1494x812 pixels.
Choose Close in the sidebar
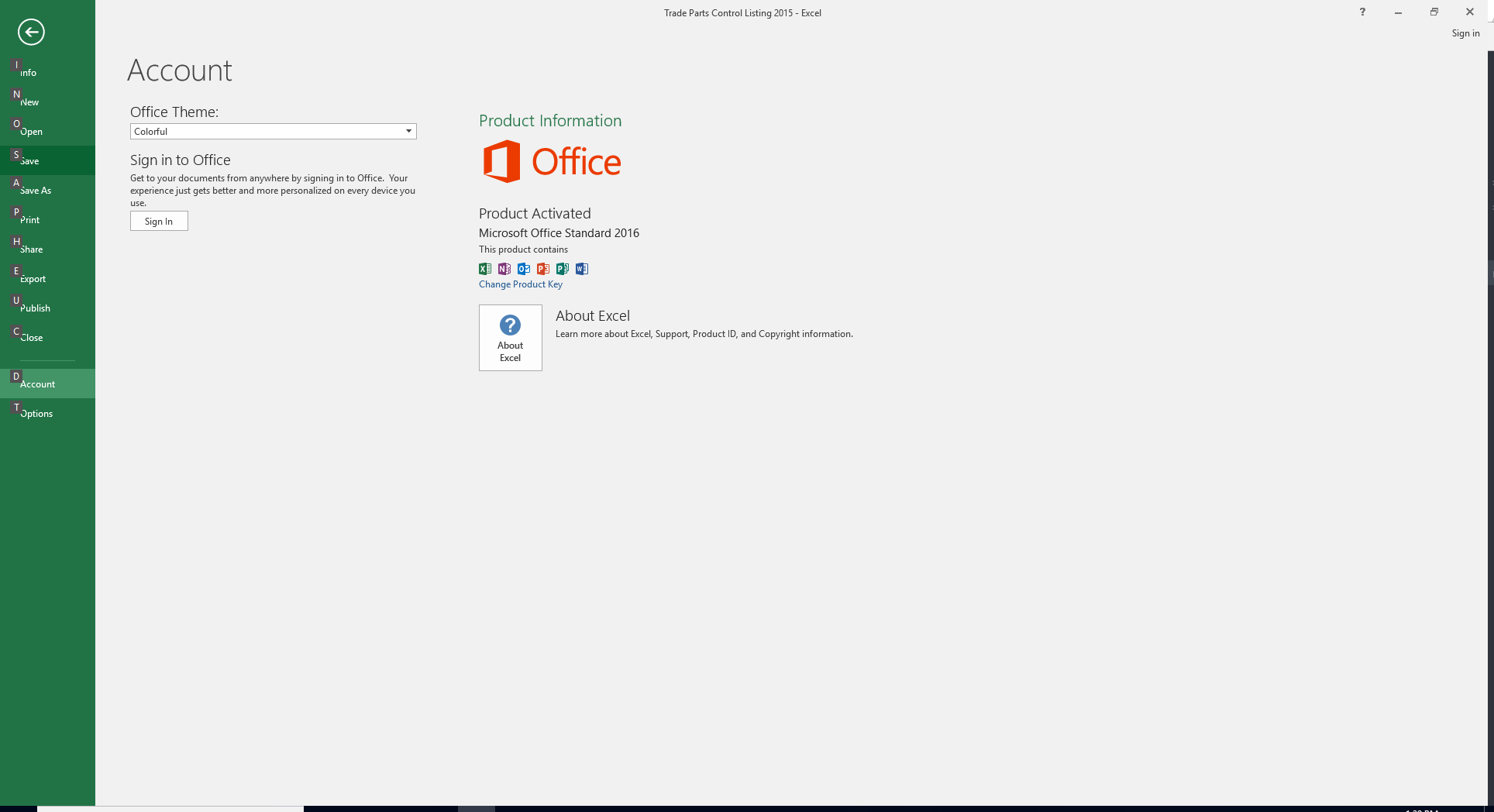[x=47, y=337]
